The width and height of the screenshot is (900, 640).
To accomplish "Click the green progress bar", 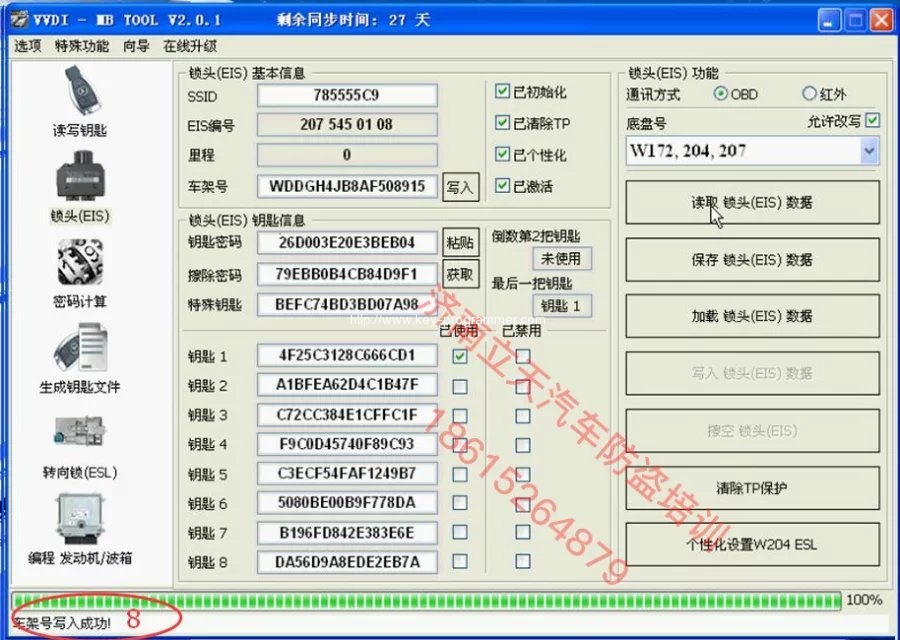I will pos(426,600).
